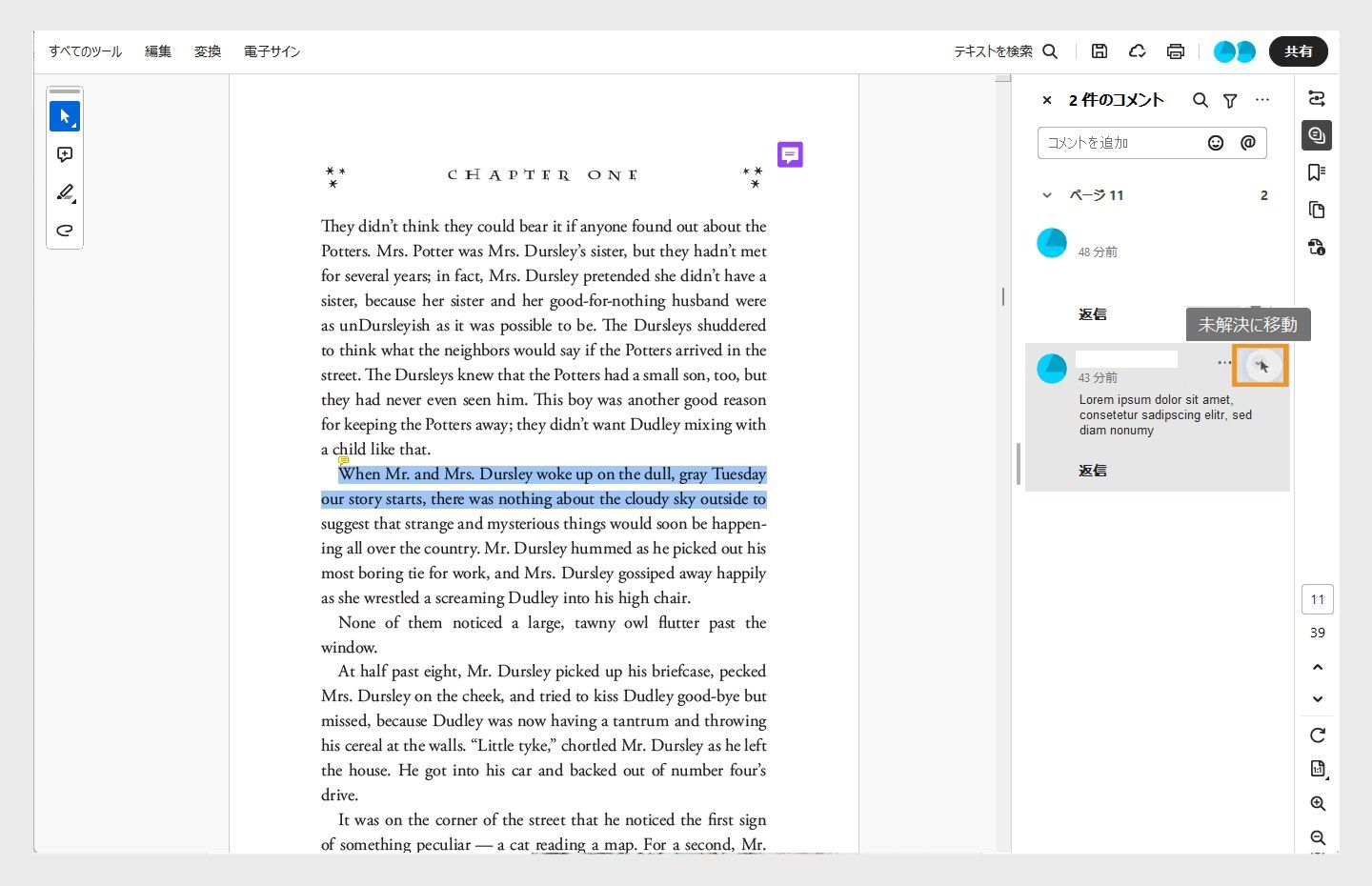Viewport: 1372px width, 886px height.
Task: Click the cloud upload icon
Action: click(x=1137, y=51)
